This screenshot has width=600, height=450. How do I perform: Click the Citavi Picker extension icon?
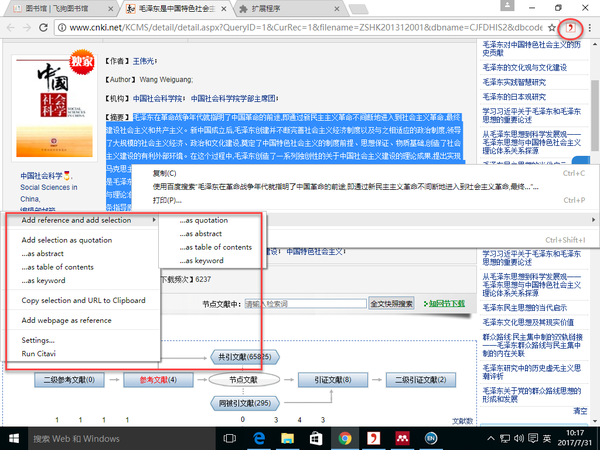click(x=571, y=28)
